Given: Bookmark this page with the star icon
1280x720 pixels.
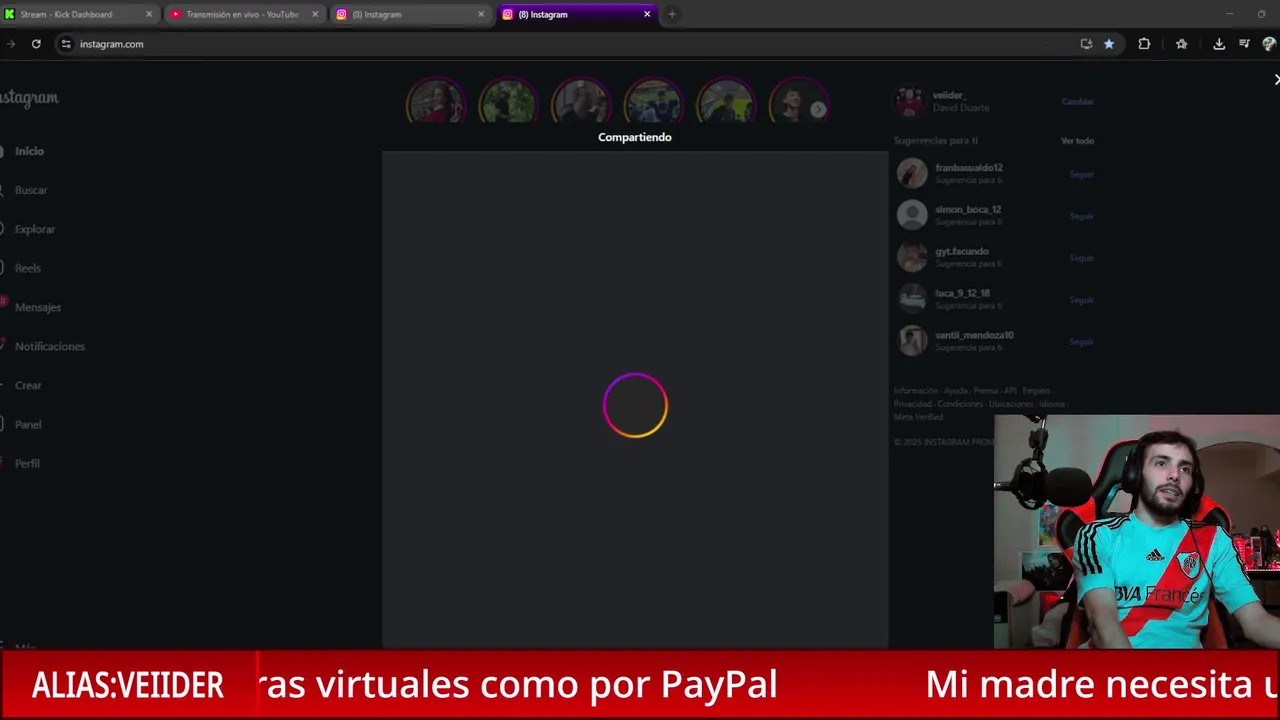Looking at the screenshot, I should [1109, 44].
